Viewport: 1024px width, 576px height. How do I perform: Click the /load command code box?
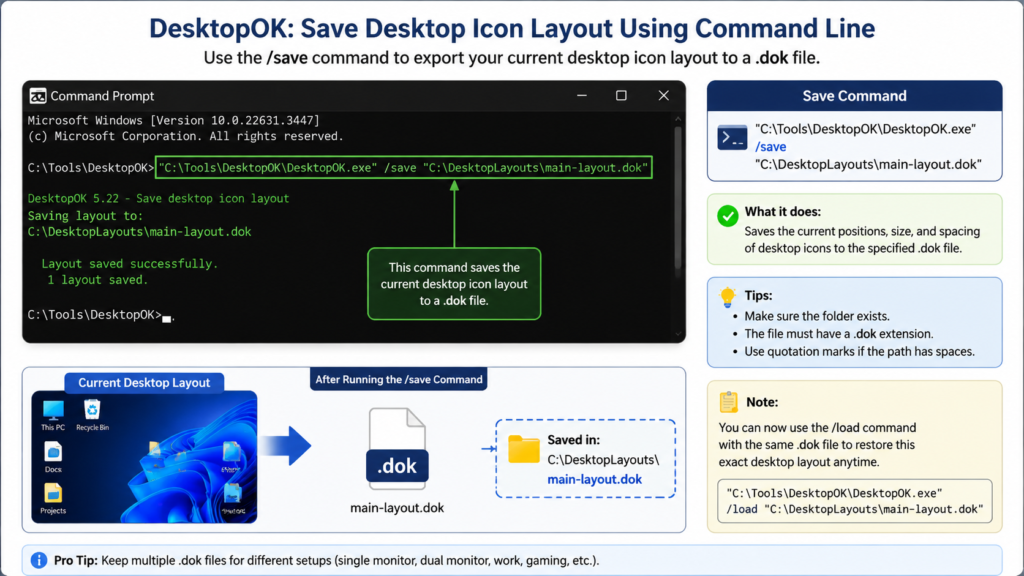coord(854,501)
